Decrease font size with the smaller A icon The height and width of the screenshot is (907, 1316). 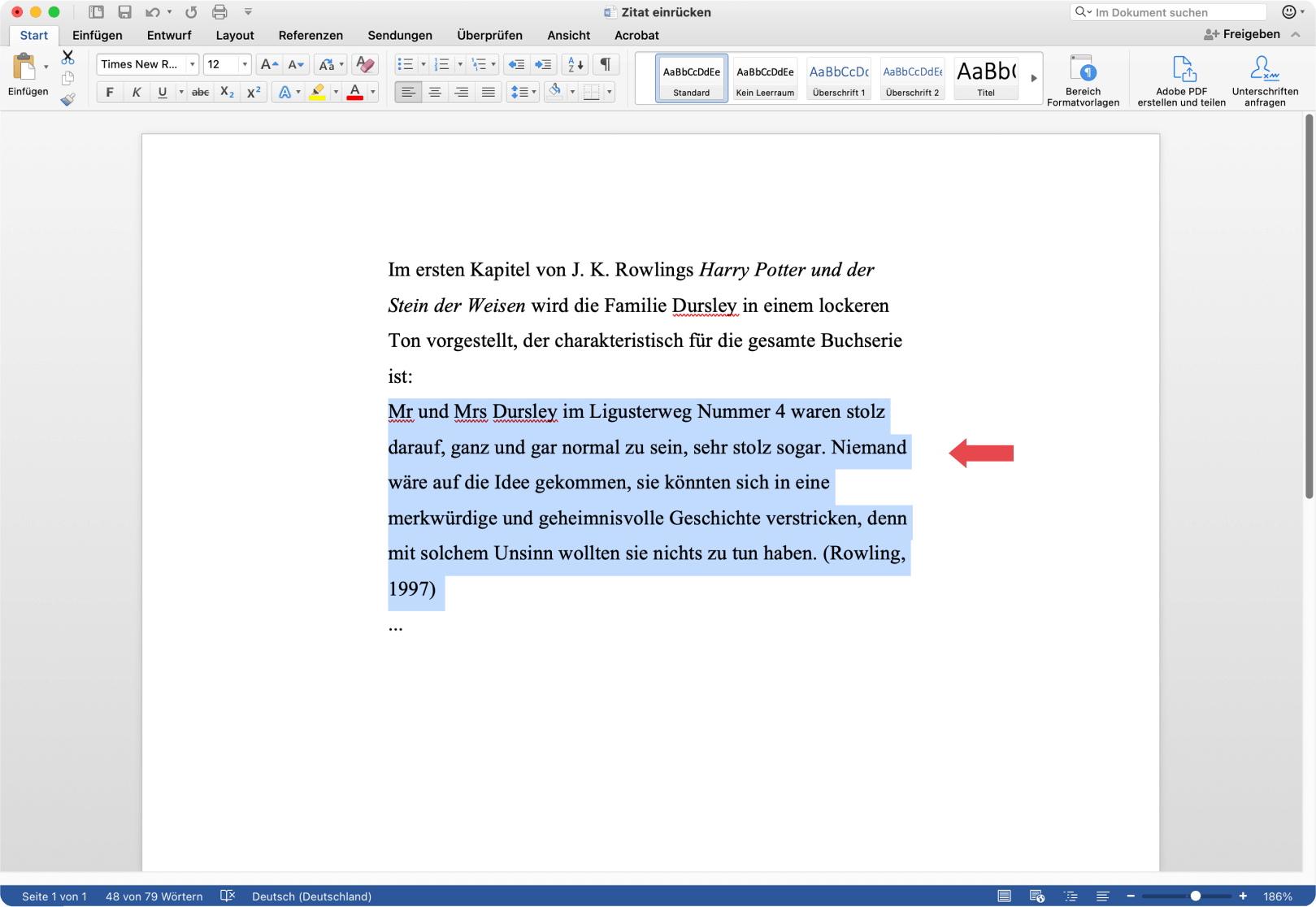(x=295, y=64)
